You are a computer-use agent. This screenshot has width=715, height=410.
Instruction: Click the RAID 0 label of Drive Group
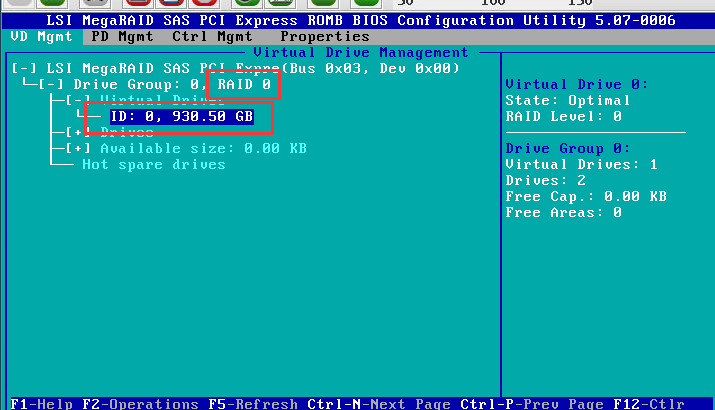(x=242, y=84)
